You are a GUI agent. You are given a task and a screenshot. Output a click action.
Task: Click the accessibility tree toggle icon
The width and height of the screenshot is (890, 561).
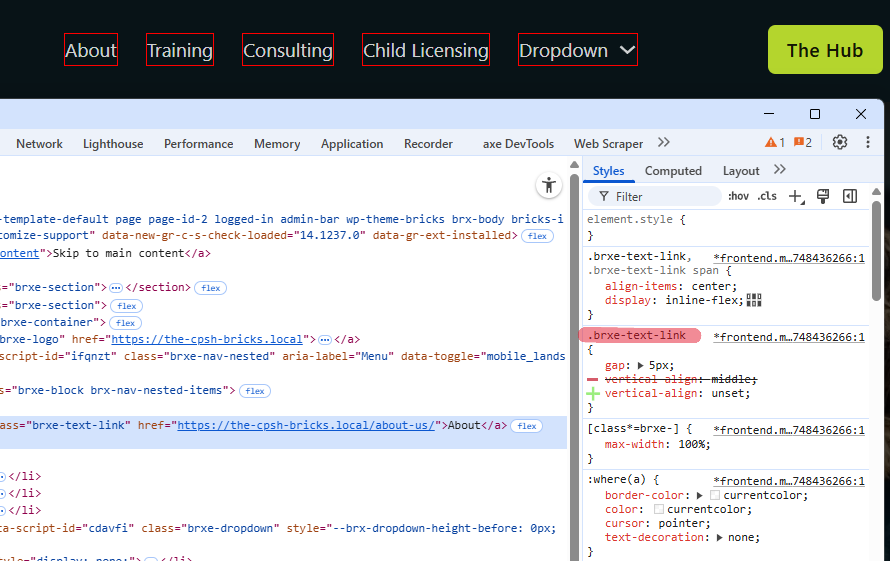pyautogui.click(x=548, y=185)
